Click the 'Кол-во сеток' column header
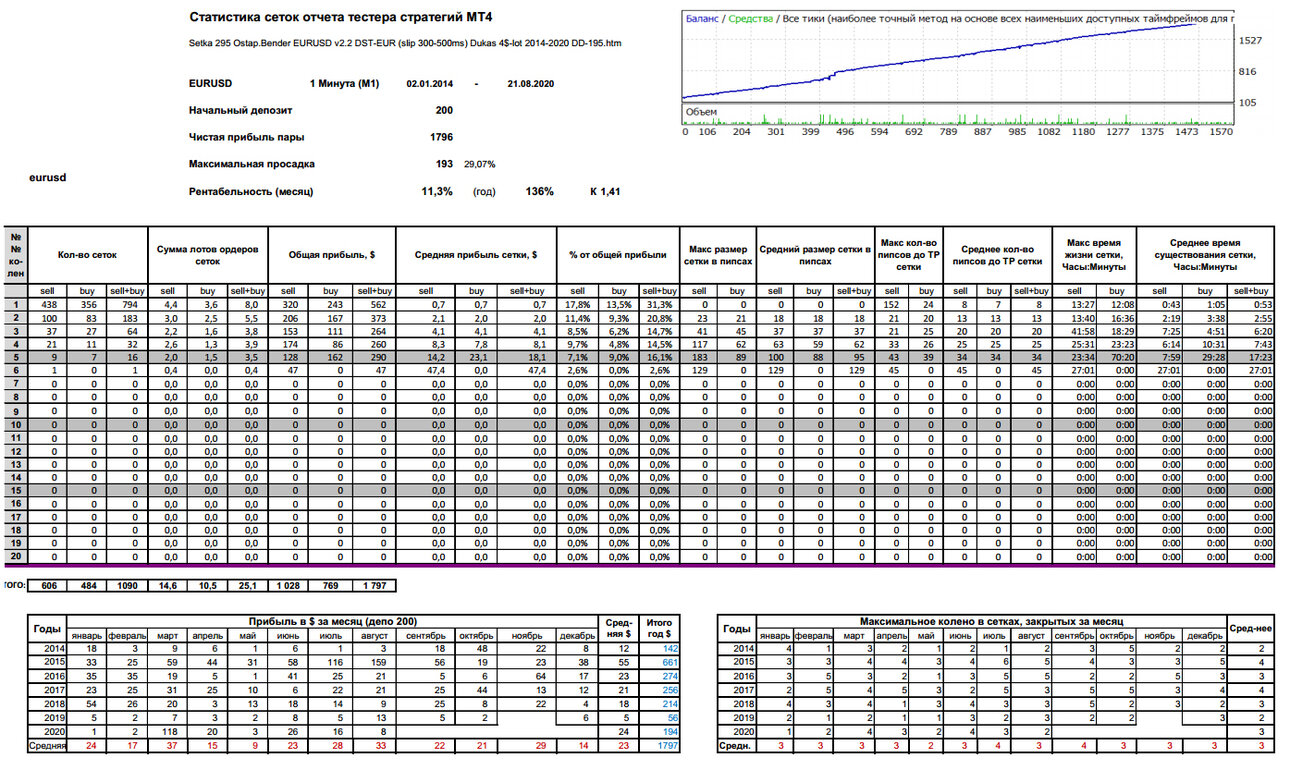 click(x=88, y=255)
